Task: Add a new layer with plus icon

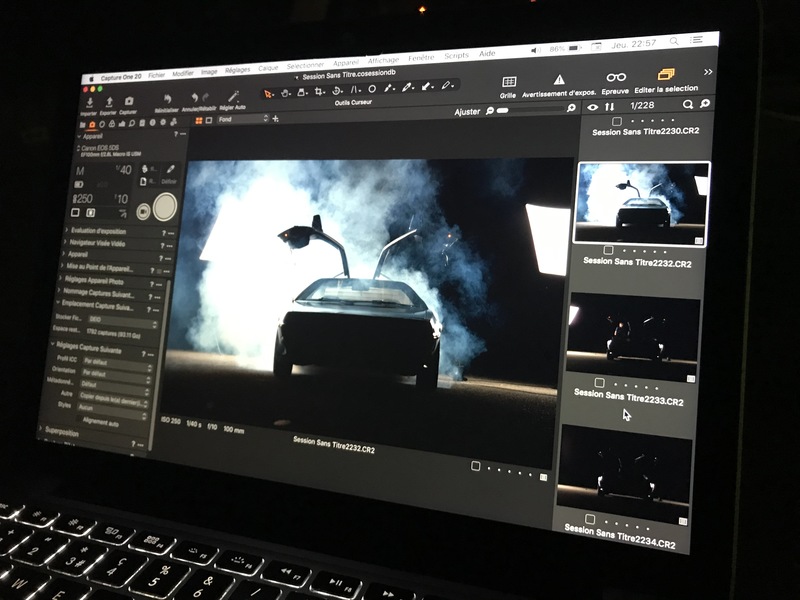Action: (276, 119)
